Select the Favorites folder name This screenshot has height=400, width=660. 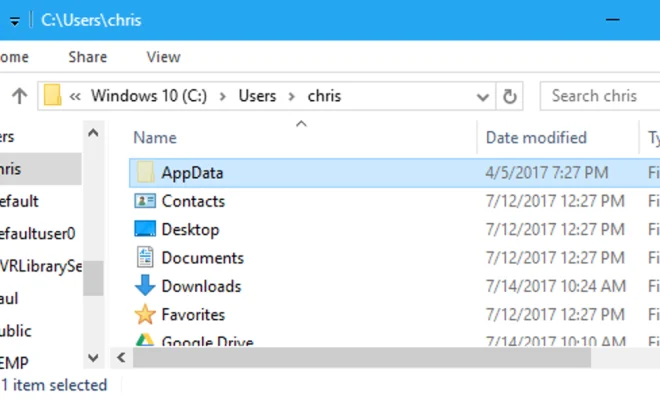tap(193, 315)
